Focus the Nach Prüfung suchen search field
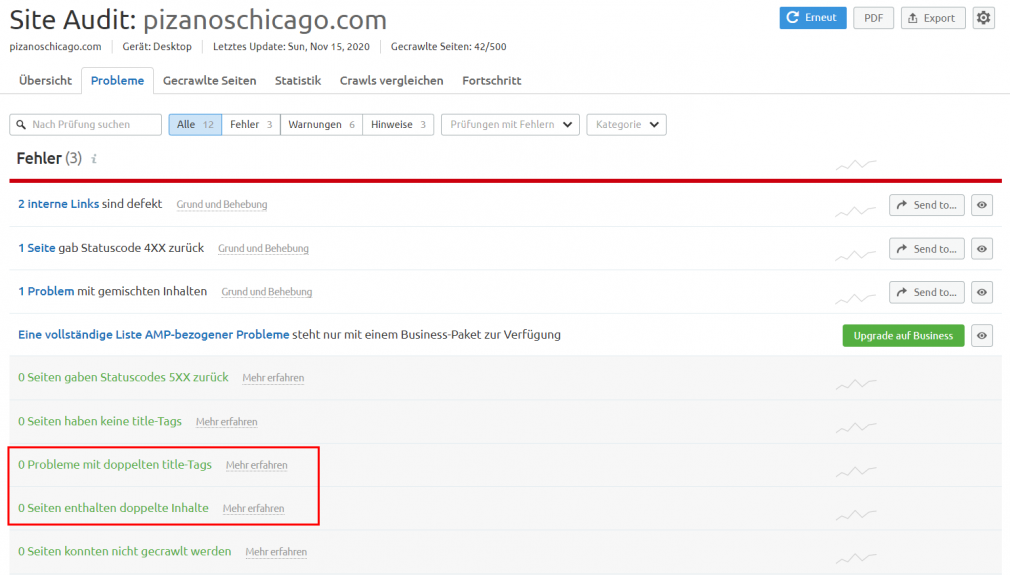This screenshot has width=1010, height=575. click(86, 124)
